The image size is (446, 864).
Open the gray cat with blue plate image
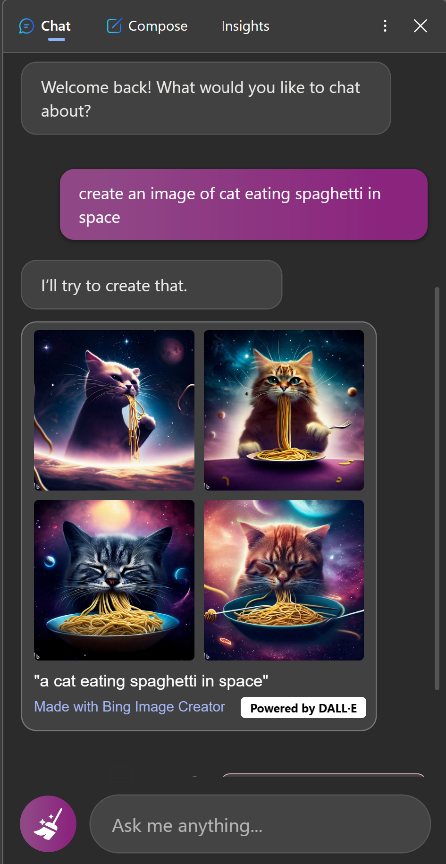[x=114, y=580]
